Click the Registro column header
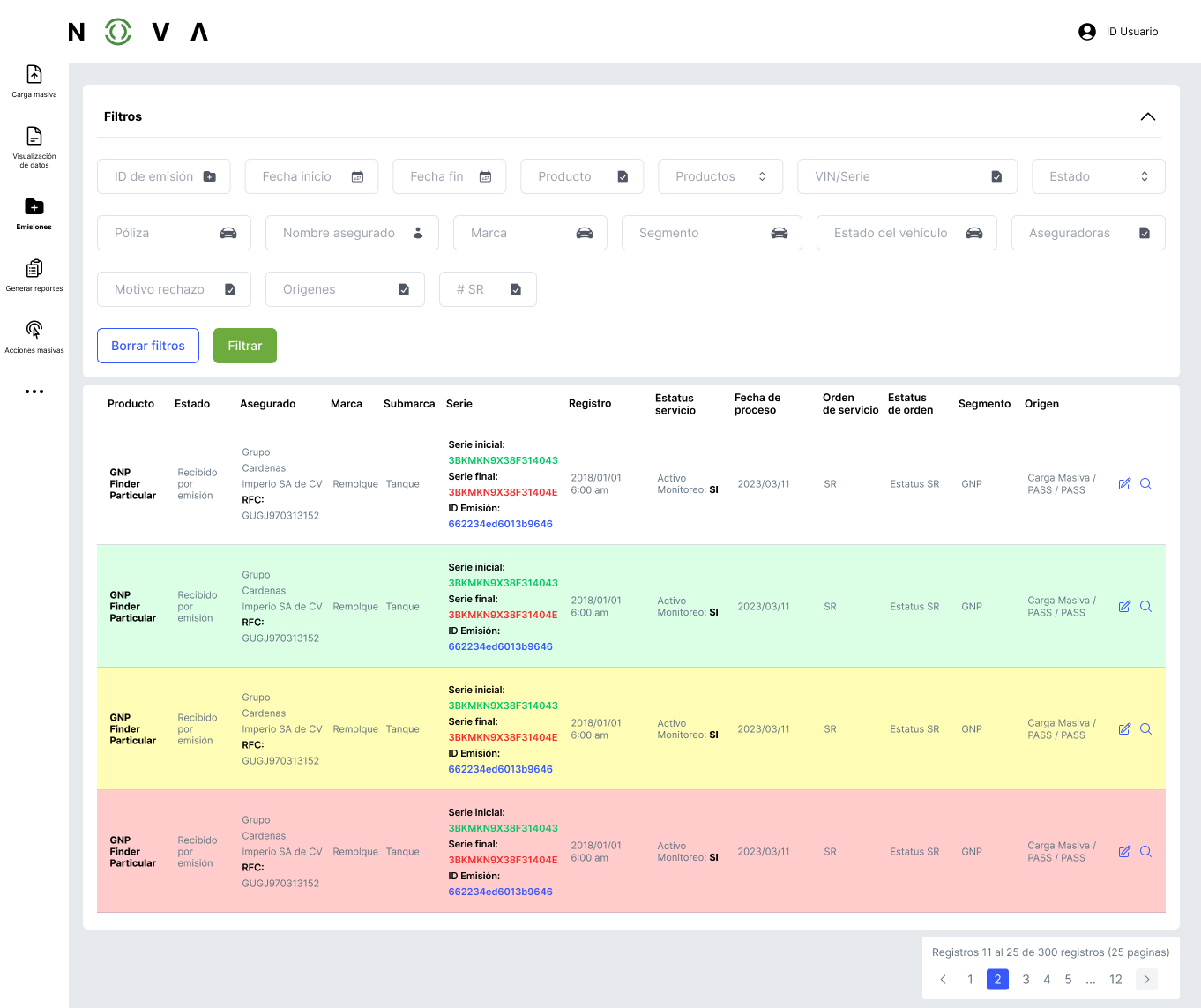 point(590,404)
